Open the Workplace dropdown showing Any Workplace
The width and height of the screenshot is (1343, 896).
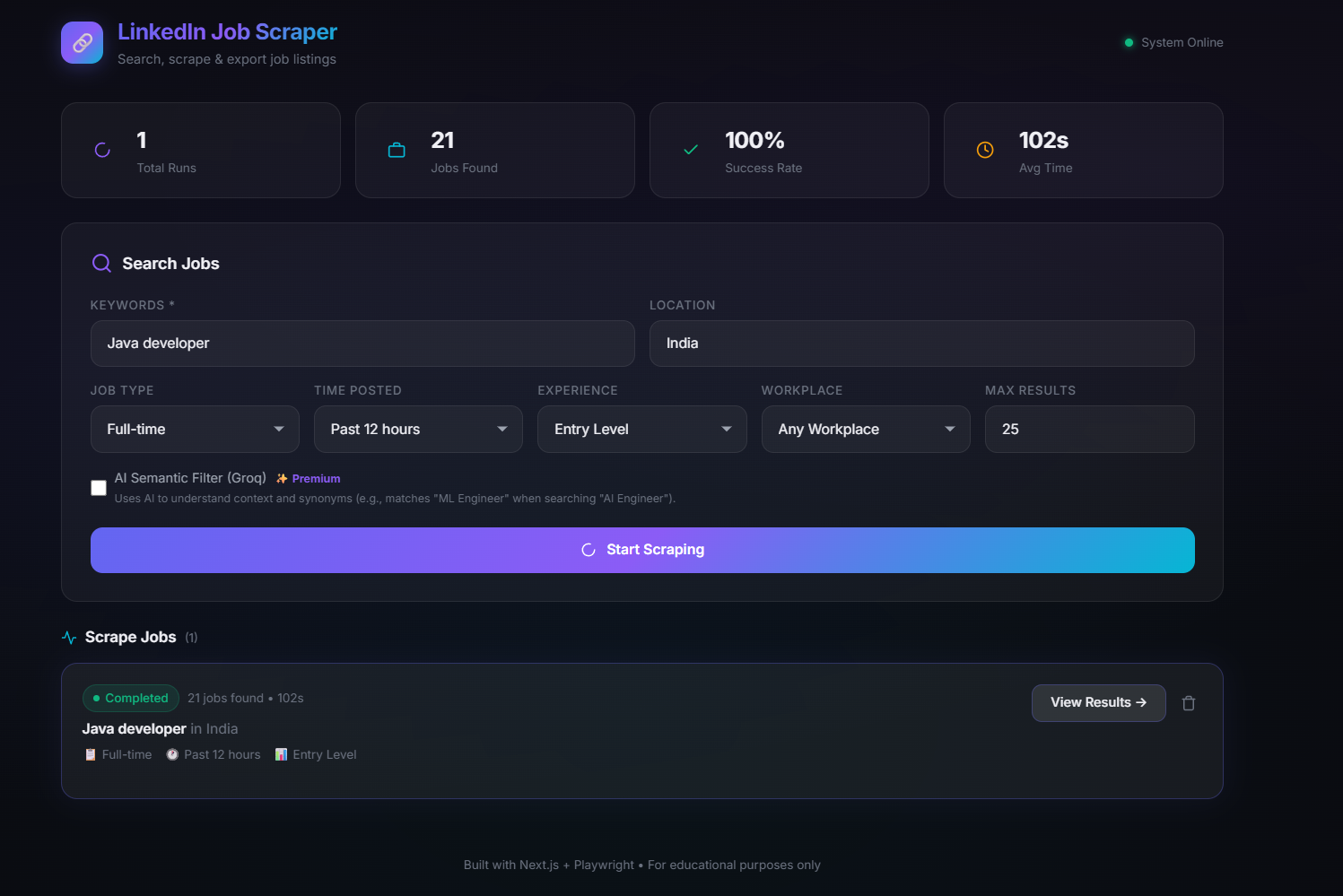pyautogui.click(x=866, y=429)
